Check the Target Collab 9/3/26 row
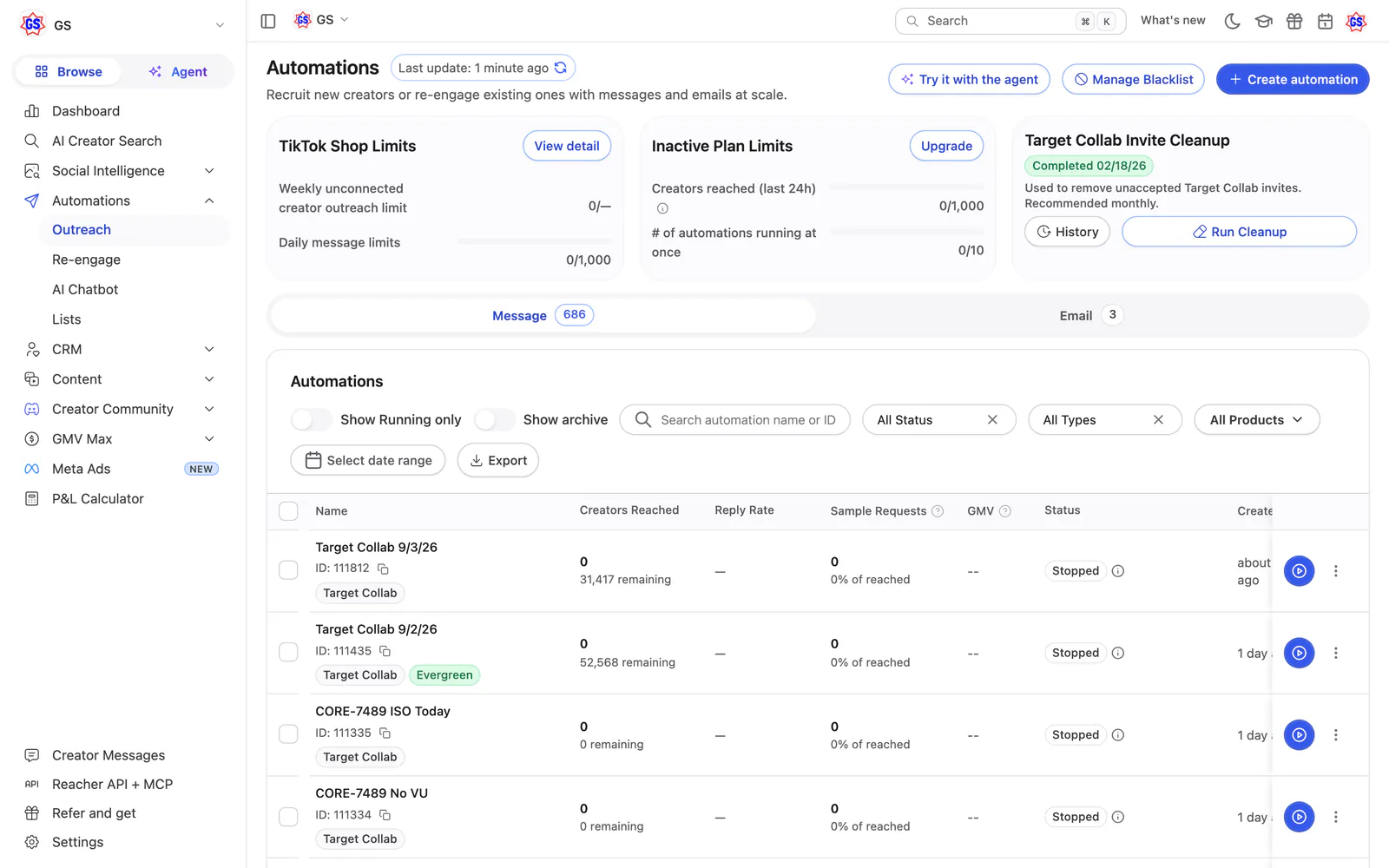Screen dimensions: 1389x868 point(288,570)
